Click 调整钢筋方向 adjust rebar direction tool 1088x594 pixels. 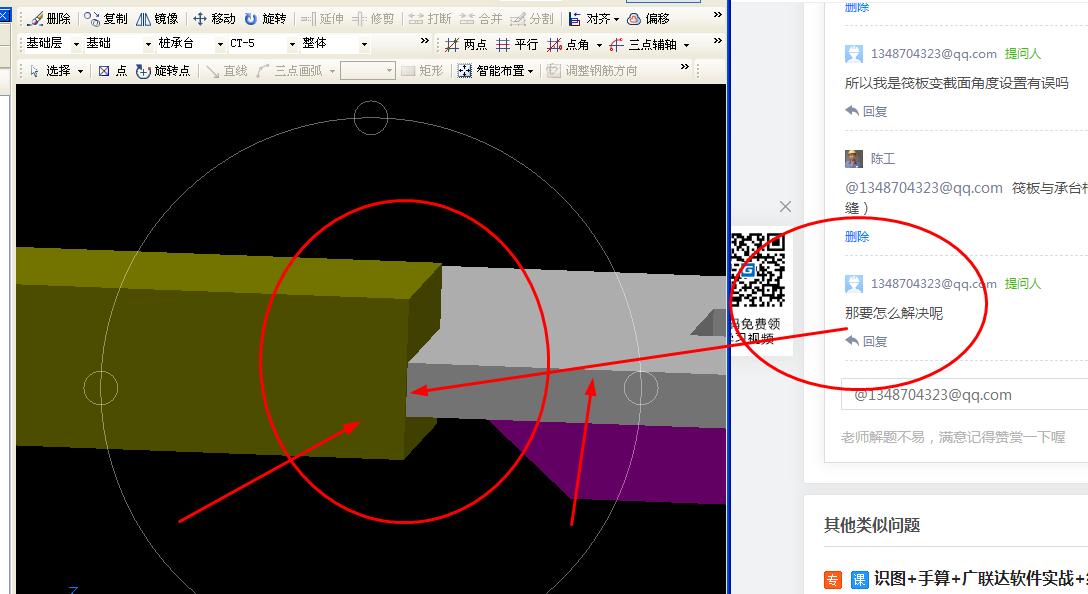[x=592, y=71]
